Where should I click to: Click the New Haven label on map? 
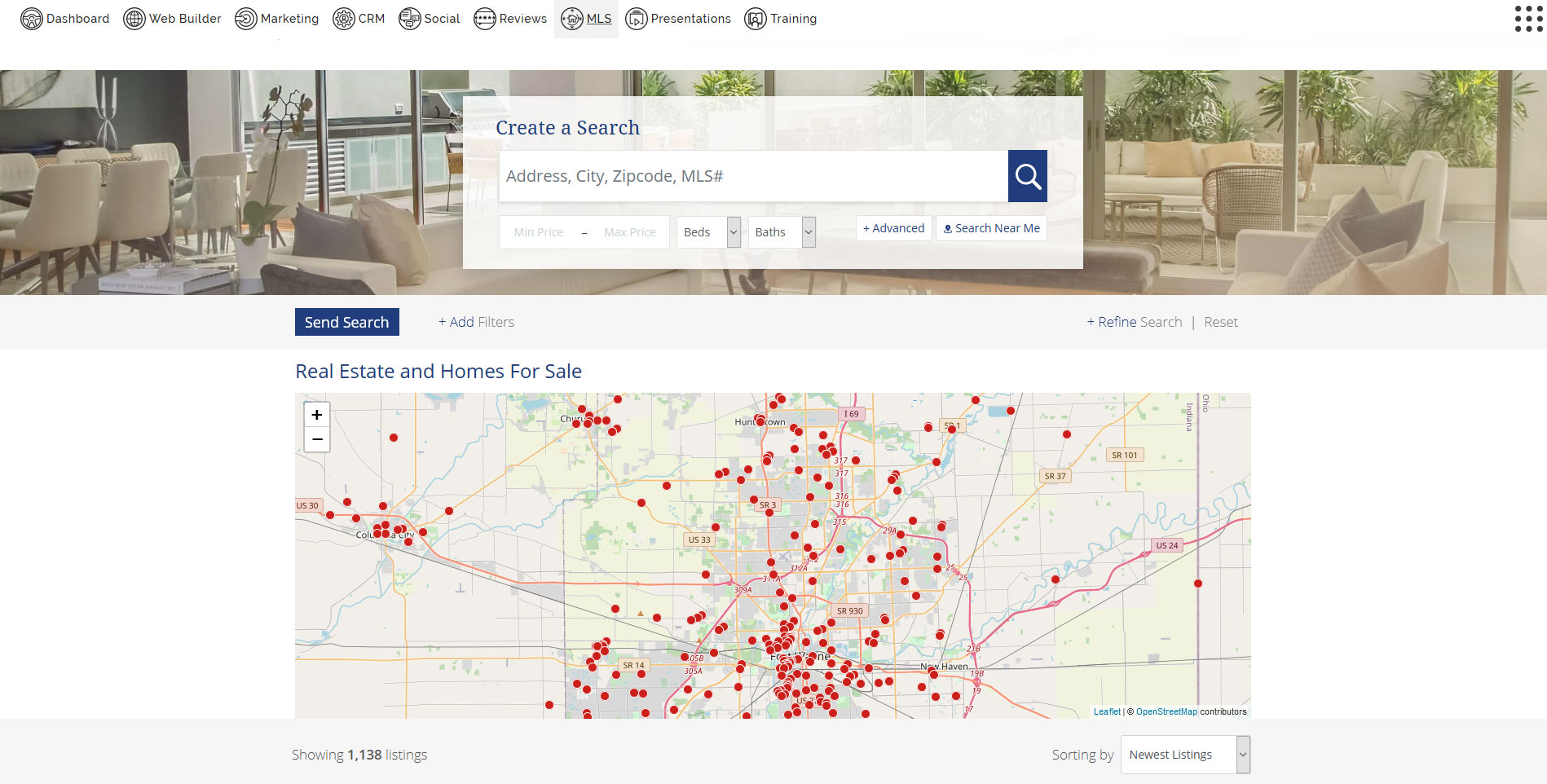[945, 667]
